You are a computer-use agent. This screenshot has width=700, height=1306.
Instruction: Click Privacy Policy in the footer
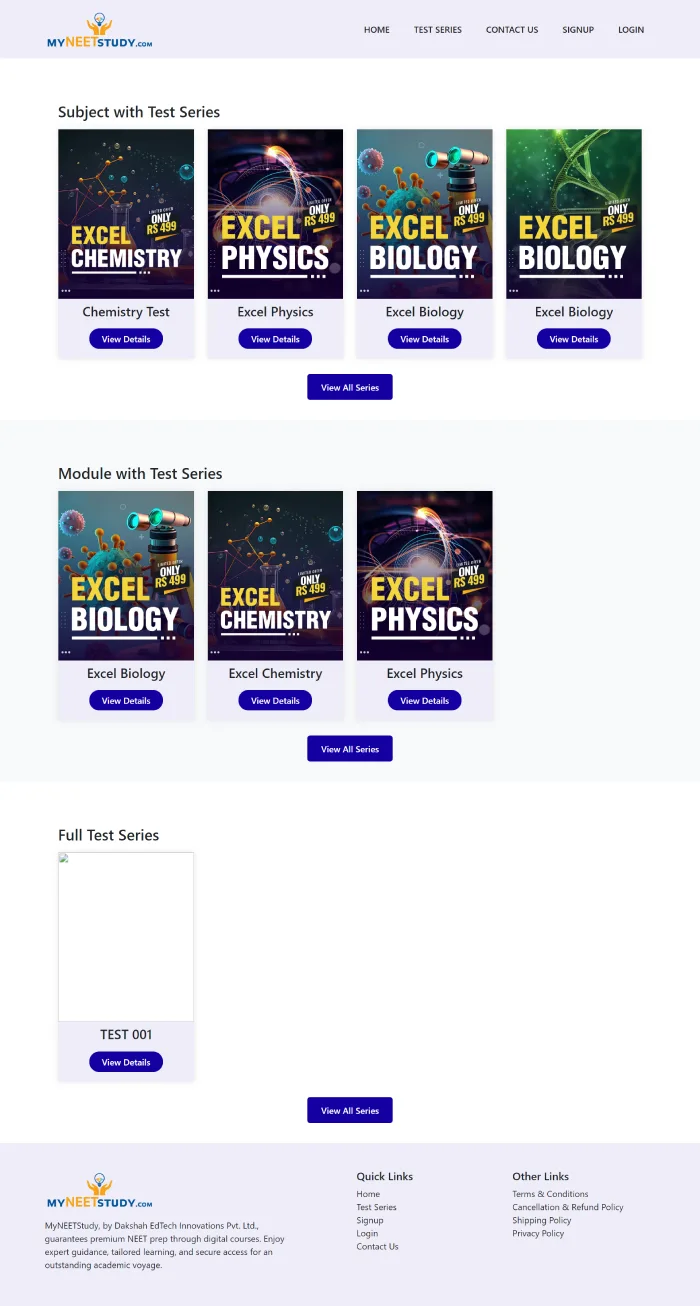click(x=538, y=1233)
